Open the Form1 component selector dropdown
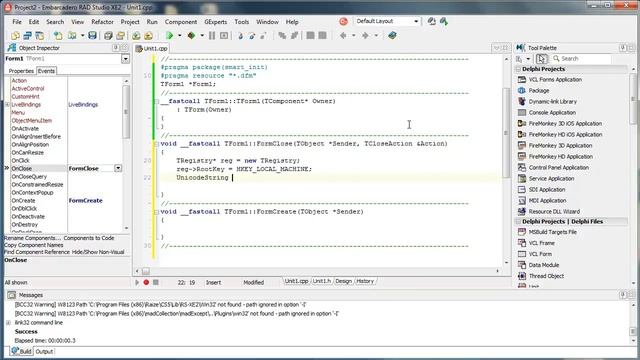 coord(125,59)
